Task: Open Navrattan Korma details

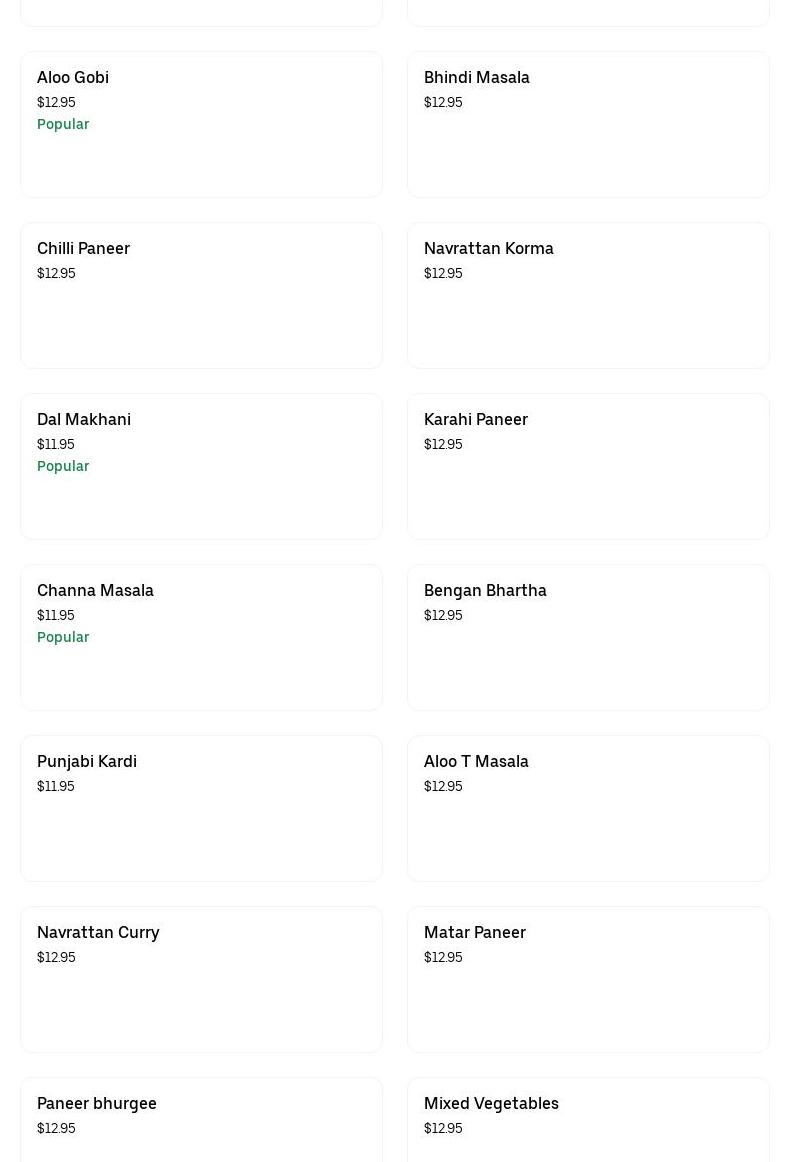Action: tap(588, 296)
